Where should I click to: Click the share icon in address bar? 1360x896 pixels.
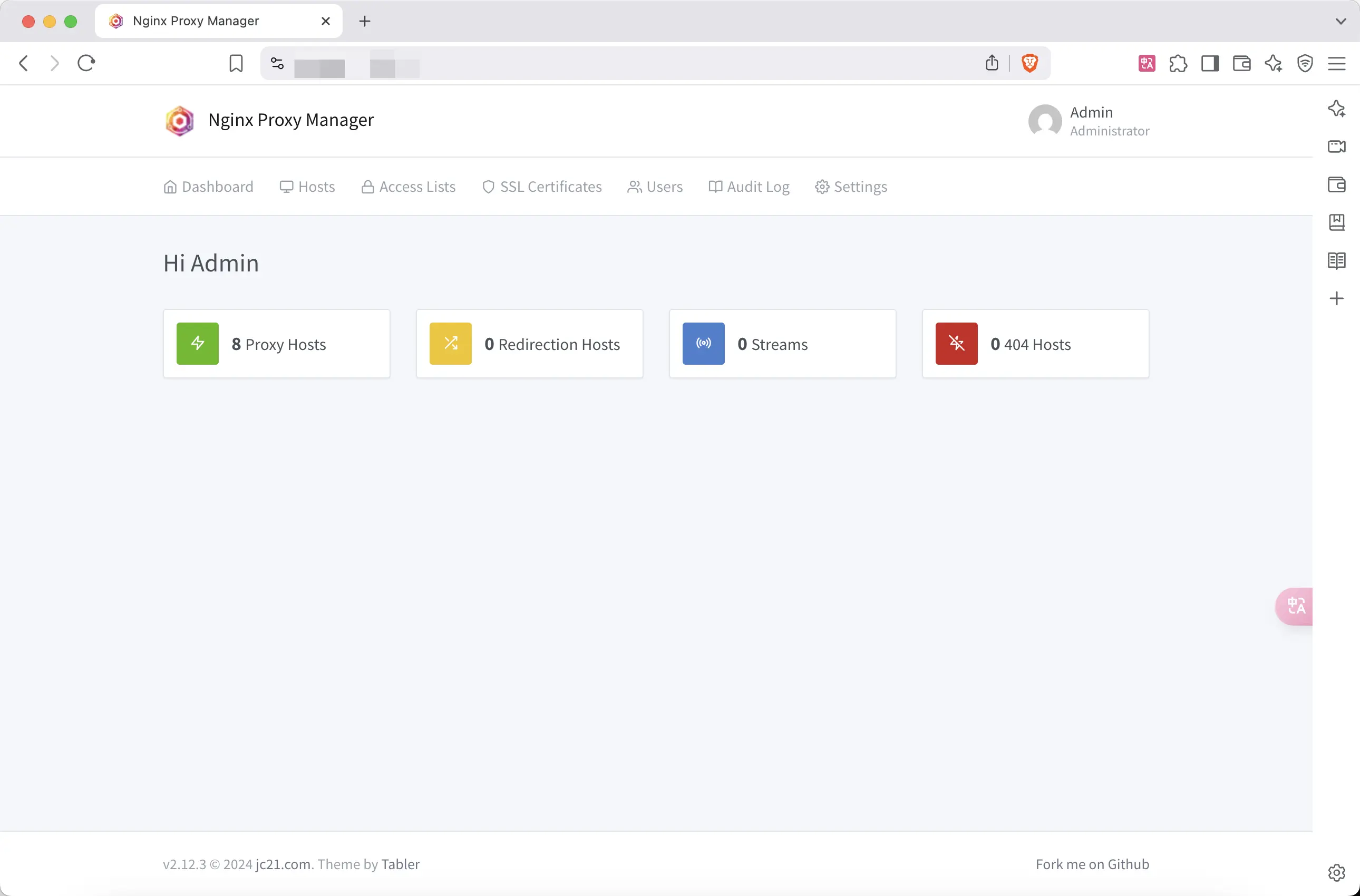point(992,63)
